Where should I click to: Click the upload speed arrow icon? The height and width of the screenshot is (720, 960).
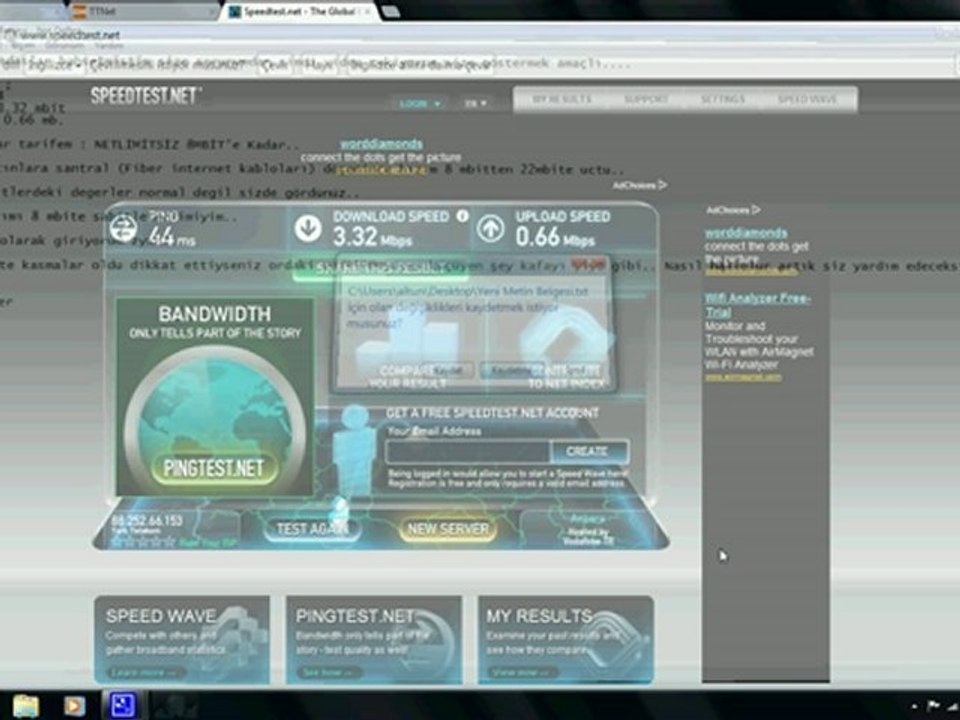(x=490, y=228)
